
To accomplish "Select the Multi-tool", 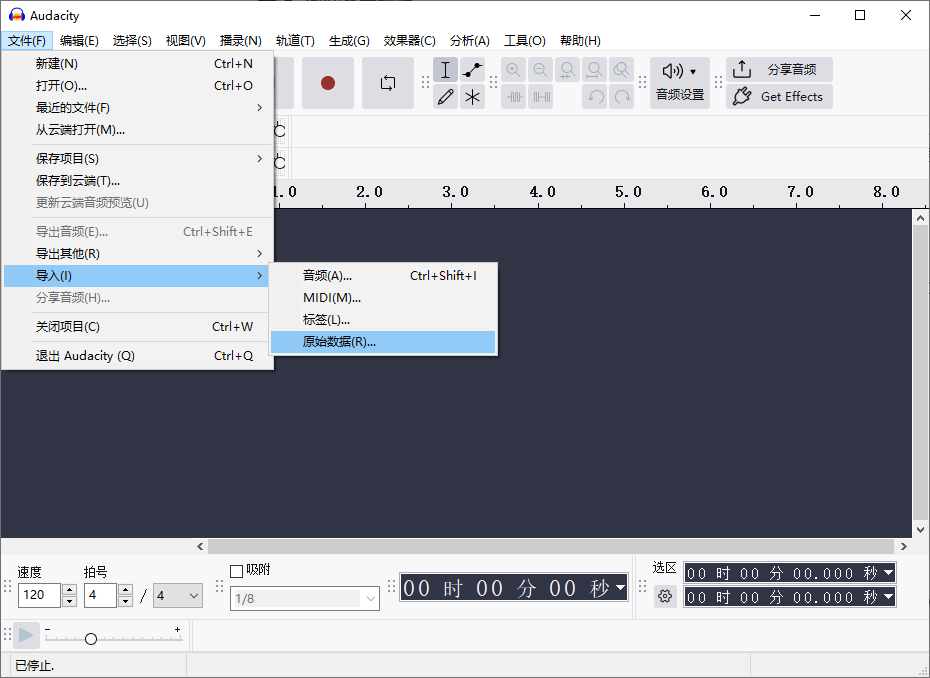I will coord(473,96).
